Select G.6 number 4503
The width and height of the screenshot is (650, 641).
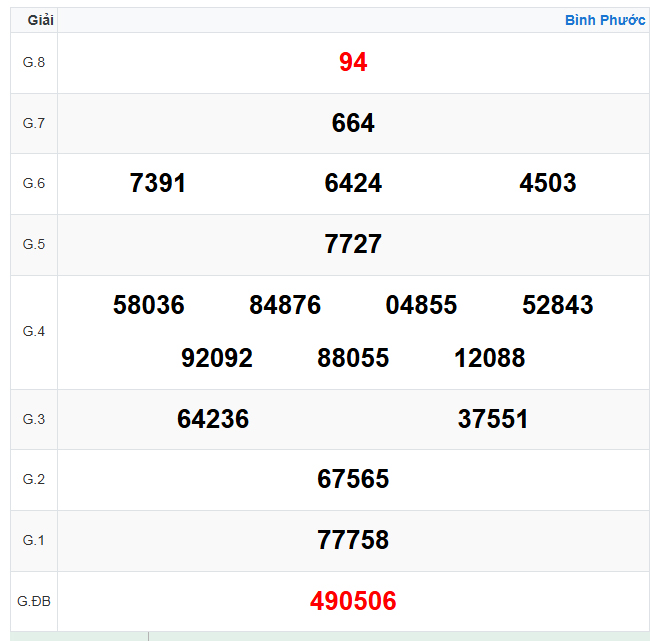pos(548,183)
